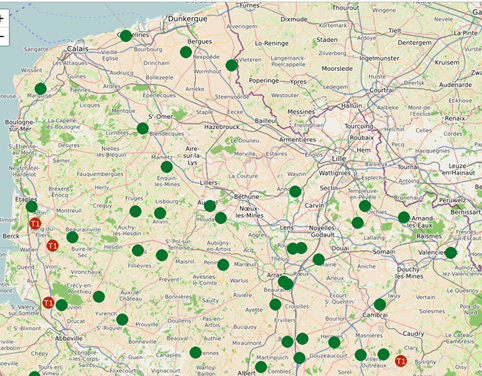The width and height of the screenshot is (482, 376).
Task: Select the green marker near Annœullin
Action: click(295, 191)
